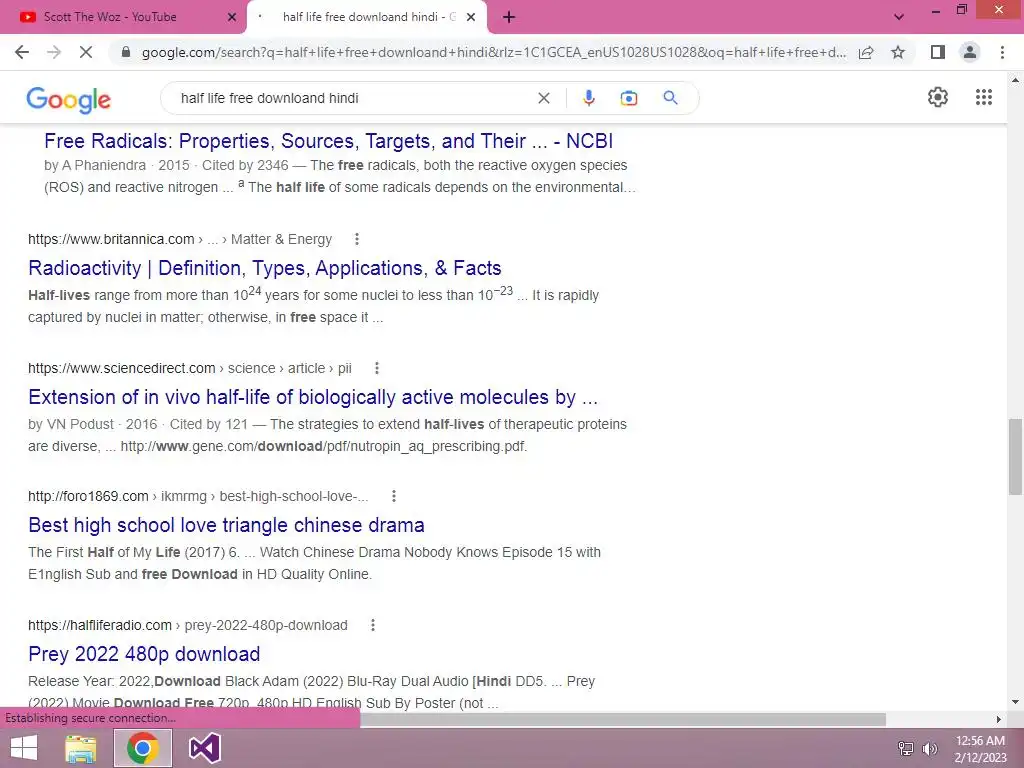Screen dimensions: 1024x768
Task: Close the Scott The Woz tab
Action: (x=232, y=17)
